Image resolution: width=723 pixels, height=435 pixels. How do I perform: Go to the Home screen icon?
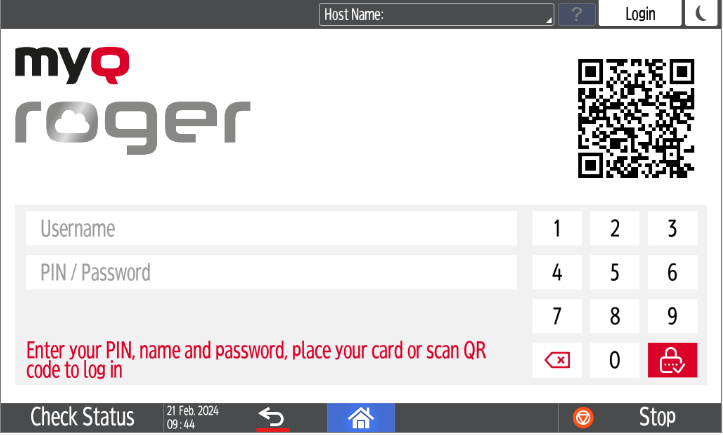click(x=361, y=418)
